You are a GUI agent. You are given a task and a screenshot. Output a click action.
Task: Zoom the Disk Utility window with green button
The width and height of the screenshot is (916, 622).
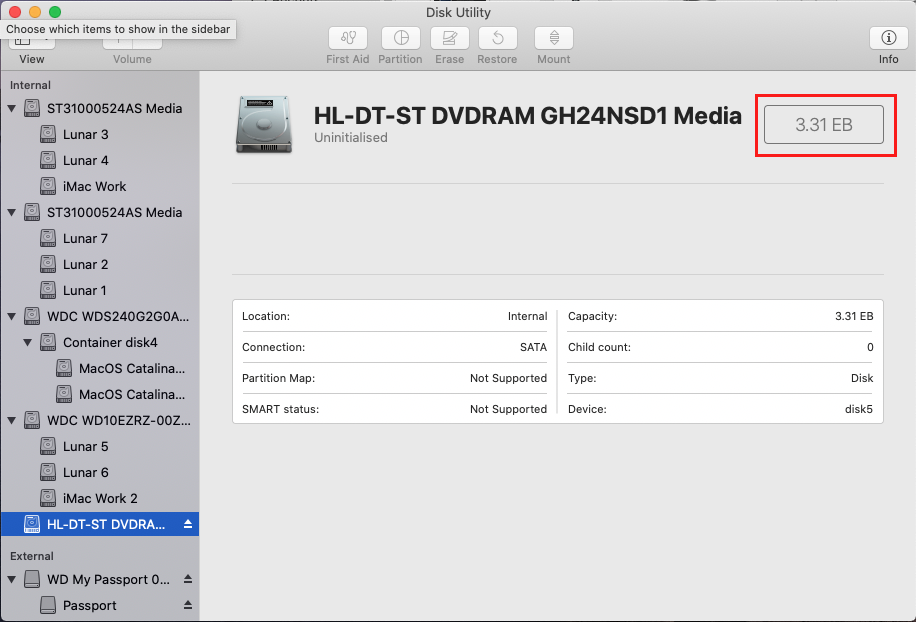(x=55, y=12)
